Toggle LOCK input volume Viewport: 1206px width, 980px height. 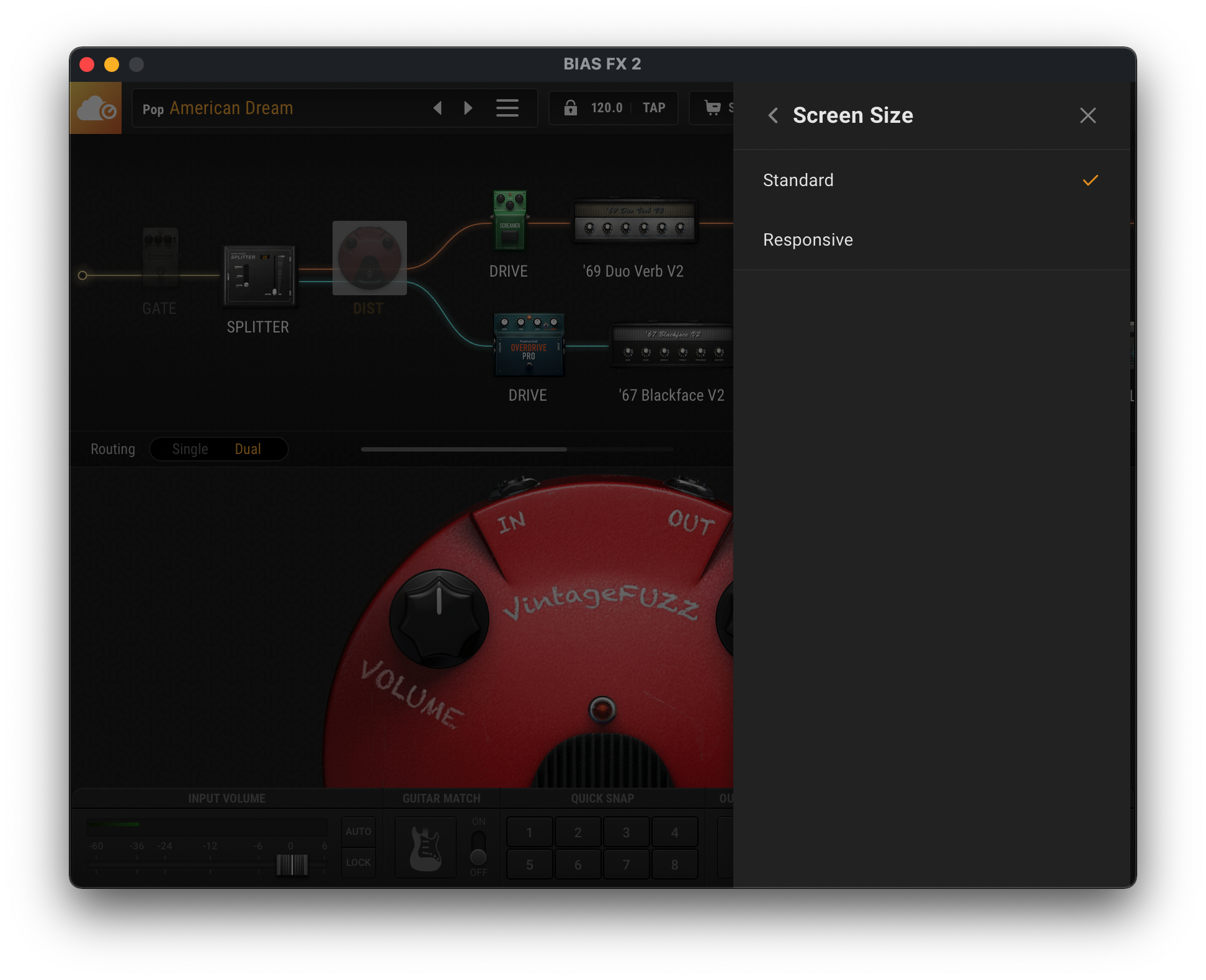click(x=359, y=863)
